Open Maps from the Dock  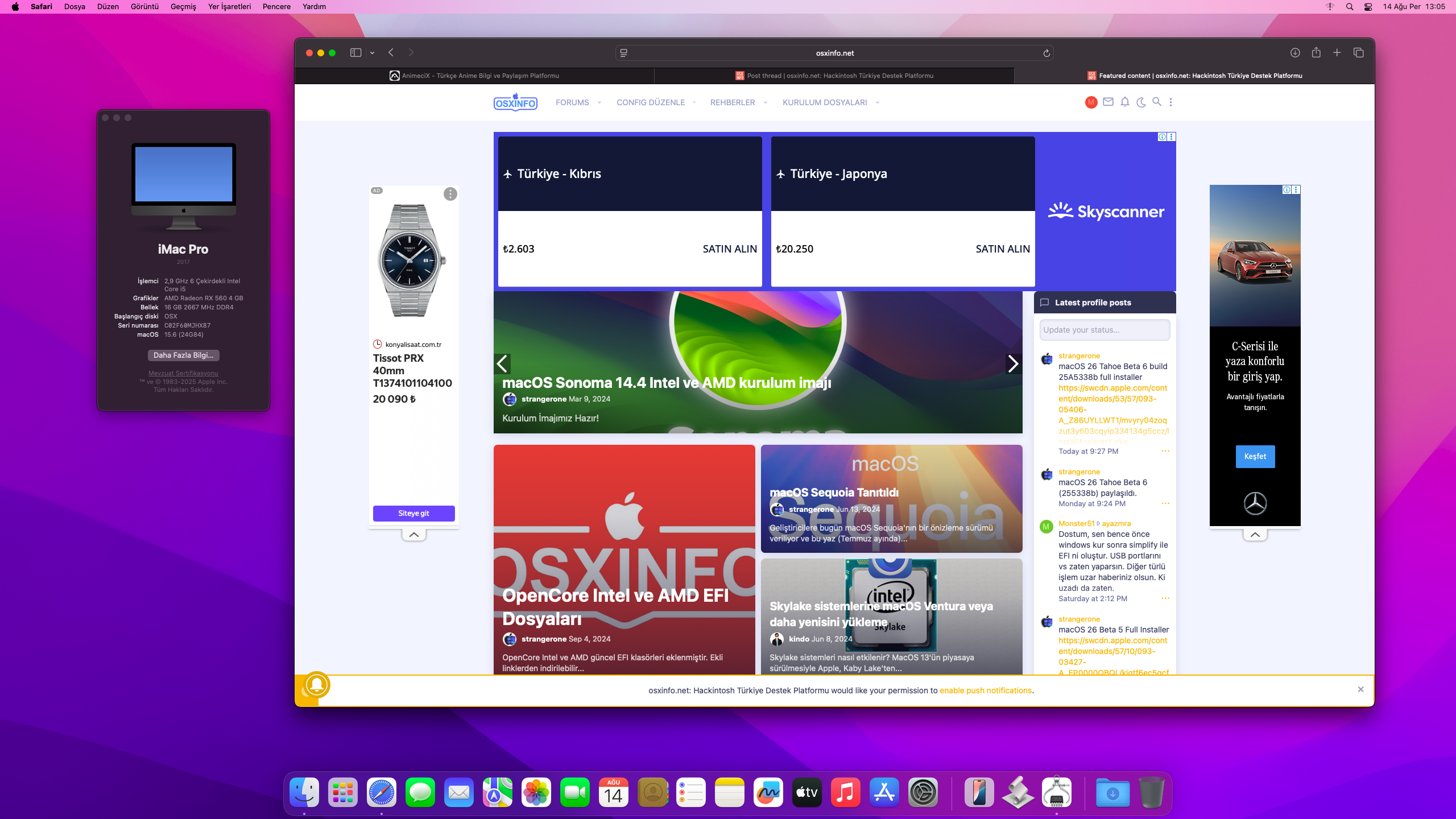click(498, 792)
